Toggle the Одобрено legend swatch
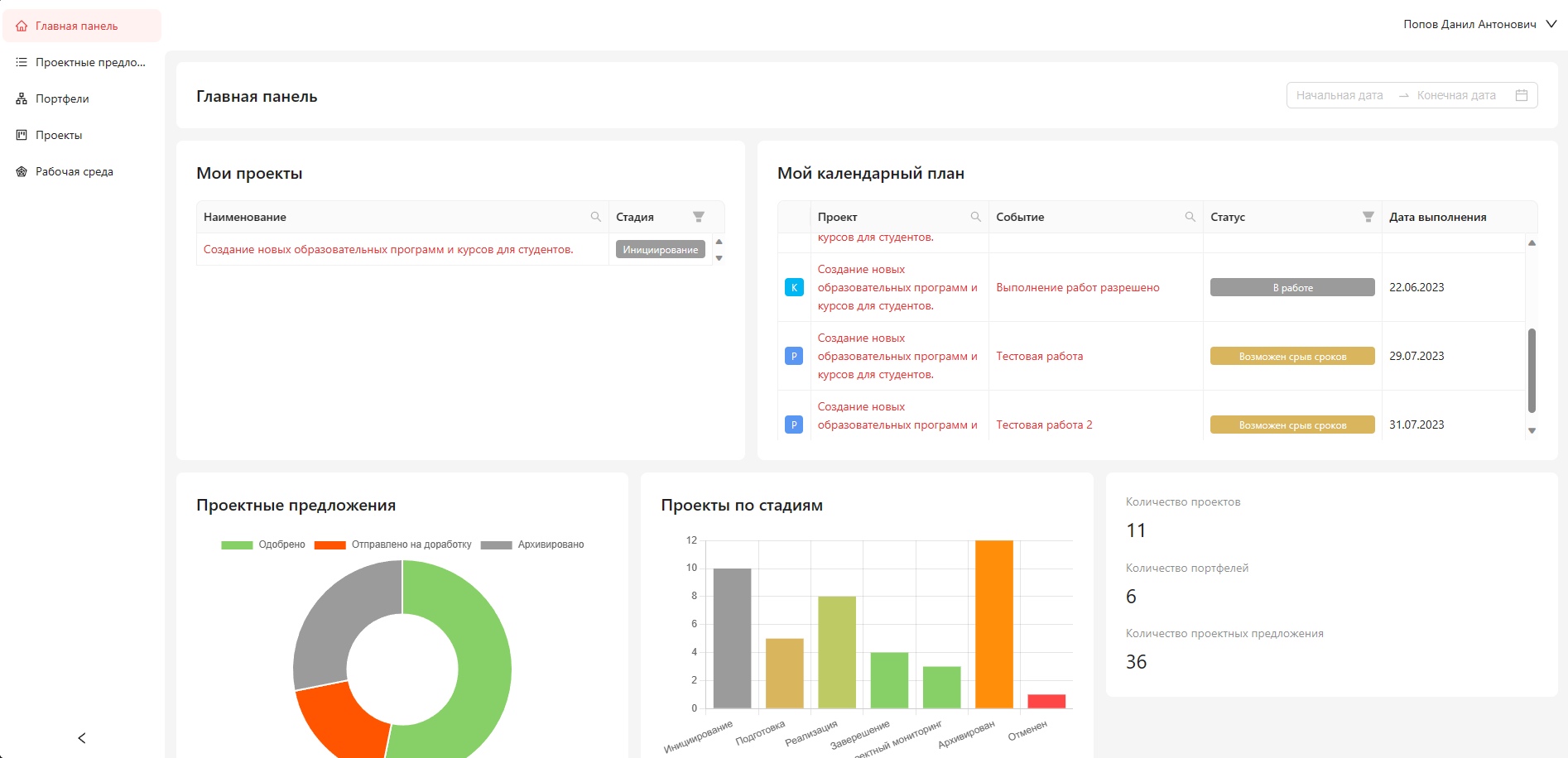The width and height of the screenshot is (1568, 758). pos(237,545)
